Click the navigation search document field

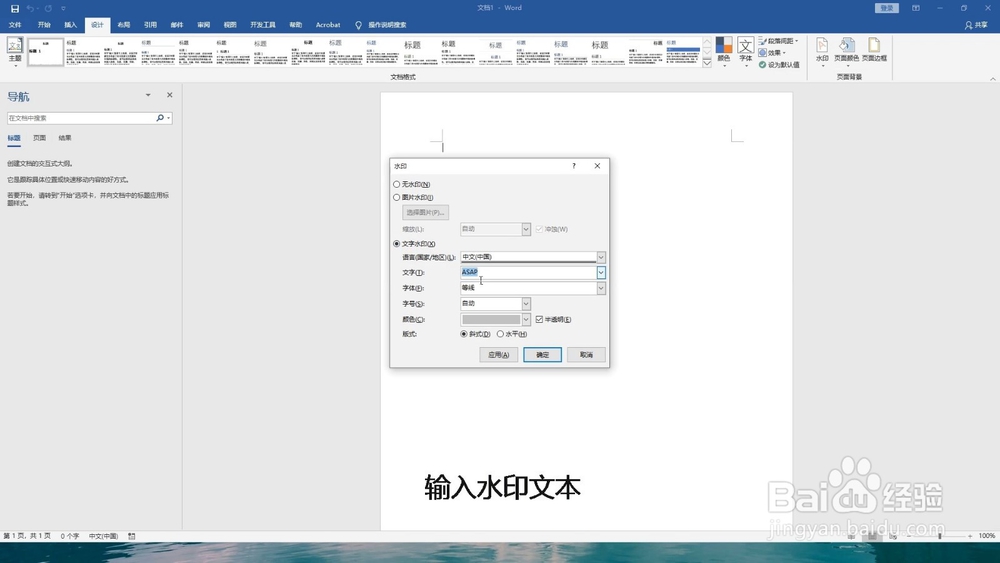point(81,118)
